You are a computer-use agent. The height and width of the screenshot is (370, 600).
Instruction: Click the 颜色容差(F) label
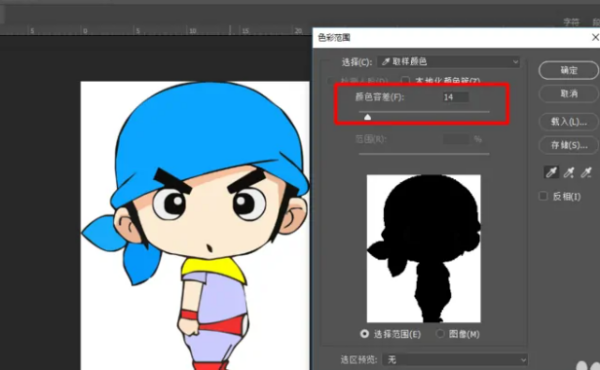coord(379,97)
